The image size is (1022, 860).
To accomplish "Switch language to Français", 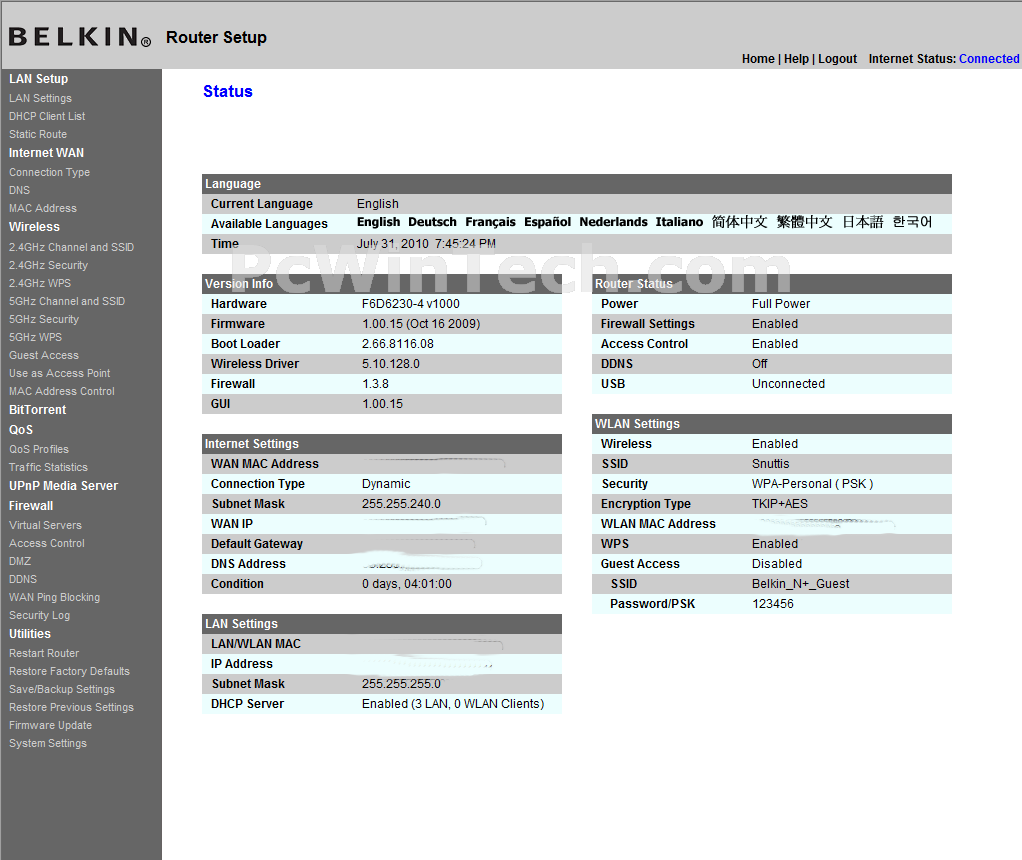I will click(490, 222).
